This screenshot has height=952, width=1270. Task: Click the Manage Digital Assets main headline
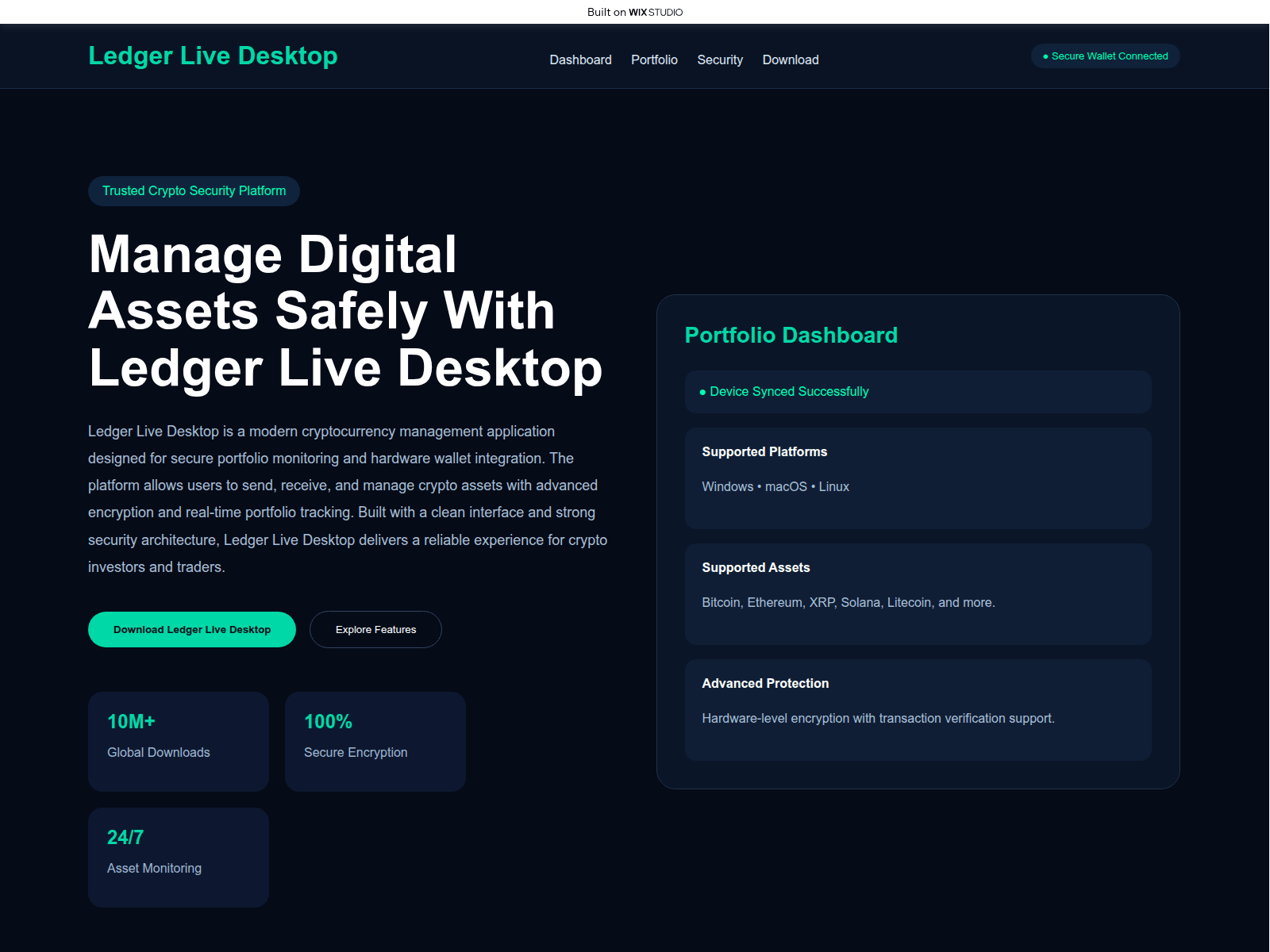(346, 311)
